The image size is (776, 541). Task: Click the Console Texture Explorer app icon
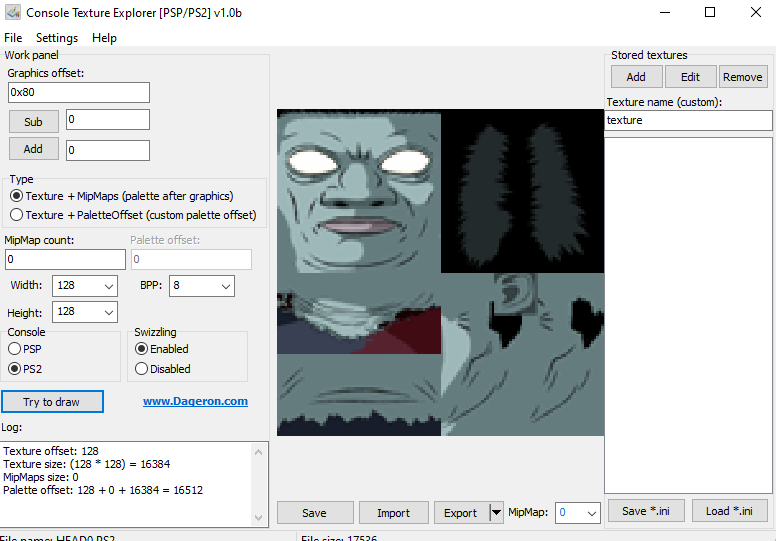click(x=13, y=12)
